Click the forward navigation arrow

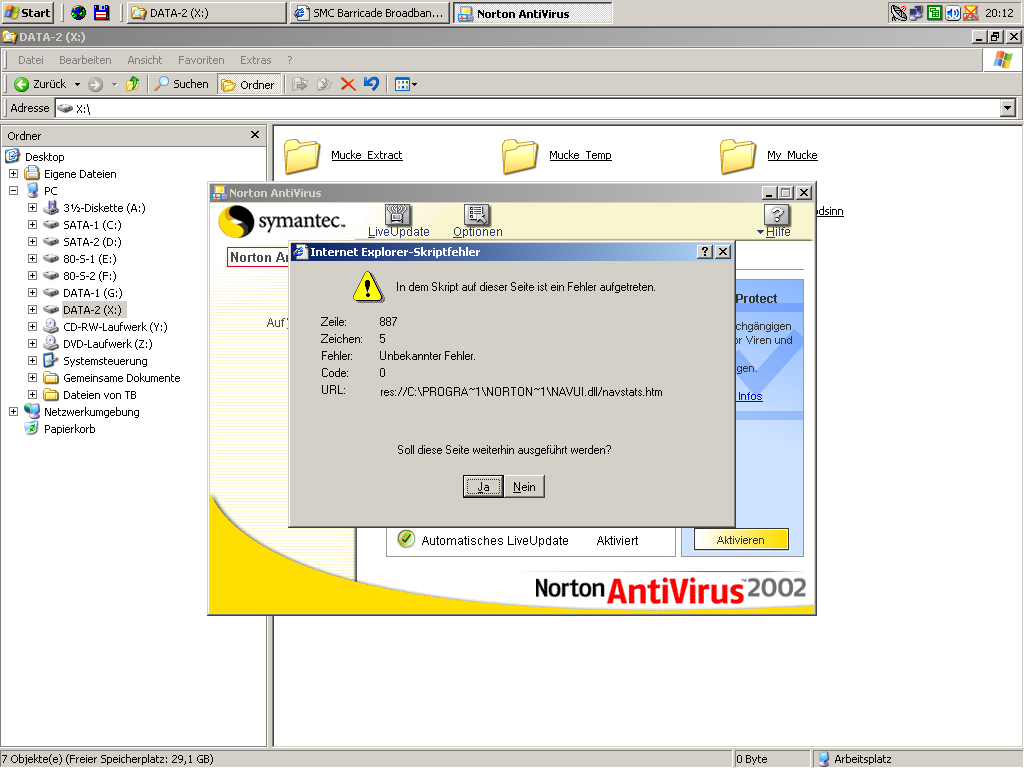point(95,84)
